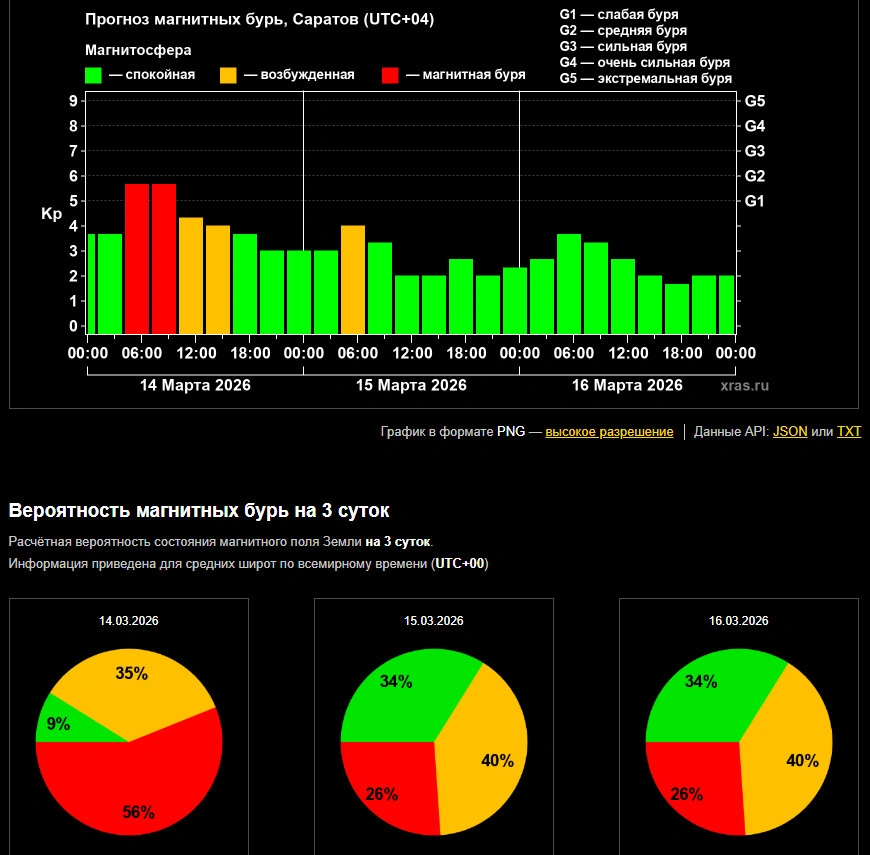Click the orange 'возбужденная' legend swatch
Viewport: 870px width, 855px height.
228,75
